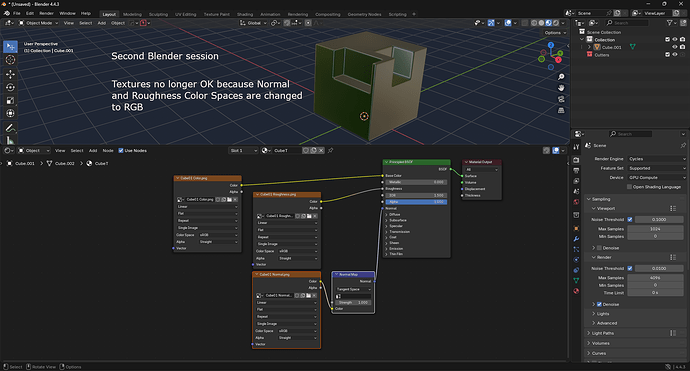Choose the Move tool

point(10,74)
